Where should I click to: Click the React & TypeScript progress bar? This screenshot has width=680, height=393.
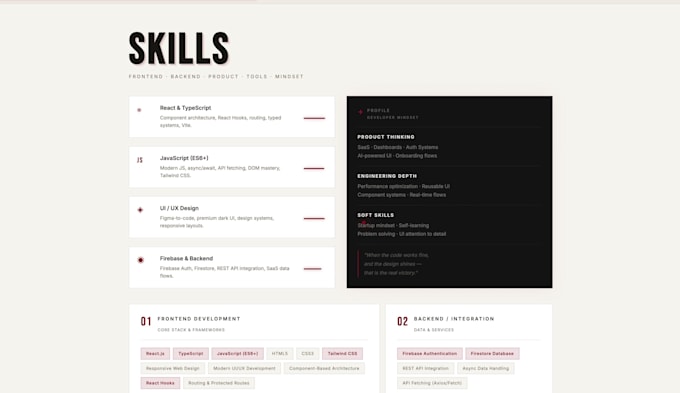point(314,118)
